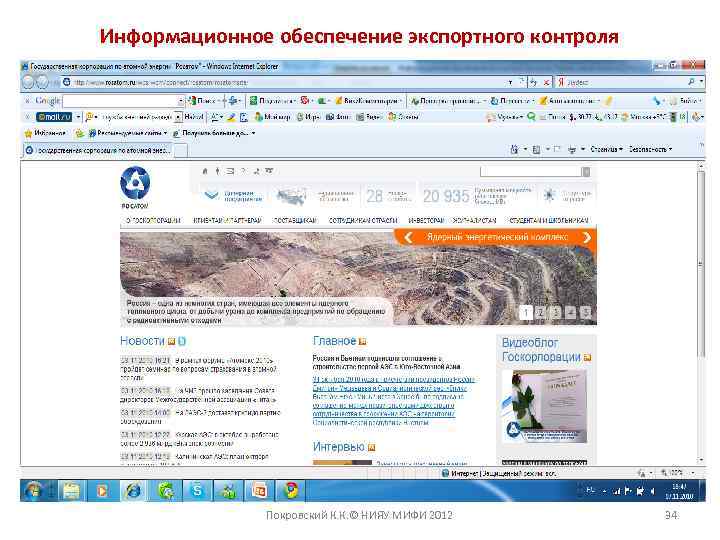Click the Mail.ru toolbar logo button

click(x=54, y=117)
